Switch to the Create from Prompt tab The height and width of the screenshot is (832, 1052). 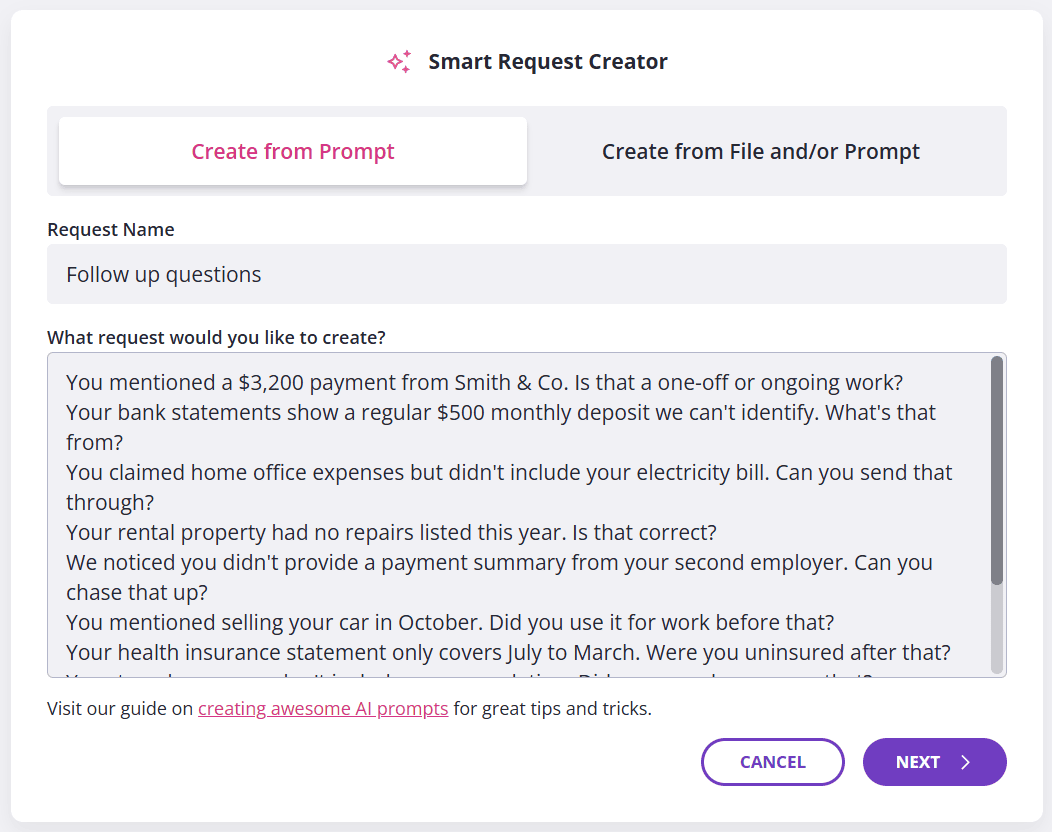(x=293, y=152)
